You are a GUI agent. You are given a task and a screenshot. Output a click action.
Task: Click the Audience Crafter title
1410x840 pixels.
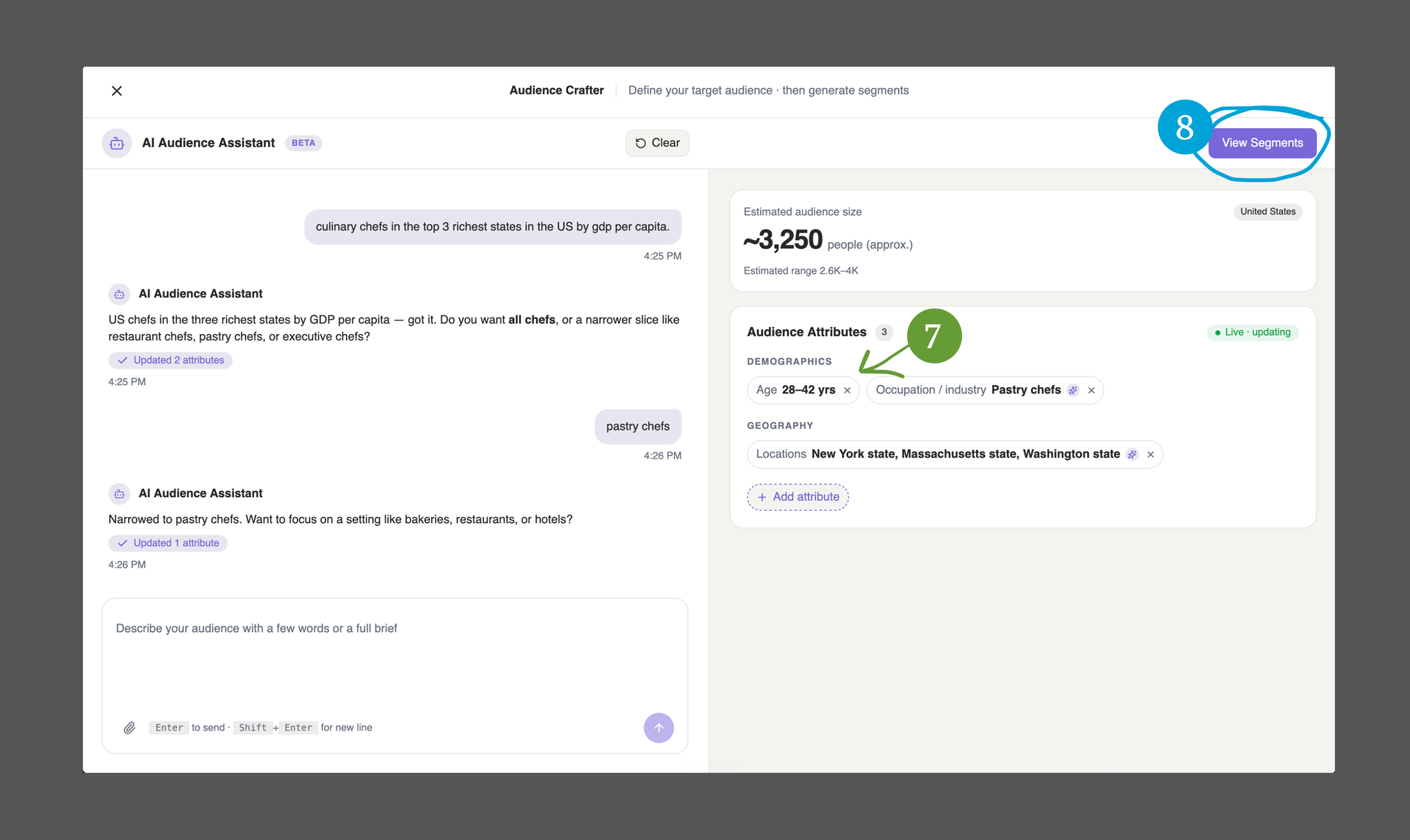coord(557,91)
